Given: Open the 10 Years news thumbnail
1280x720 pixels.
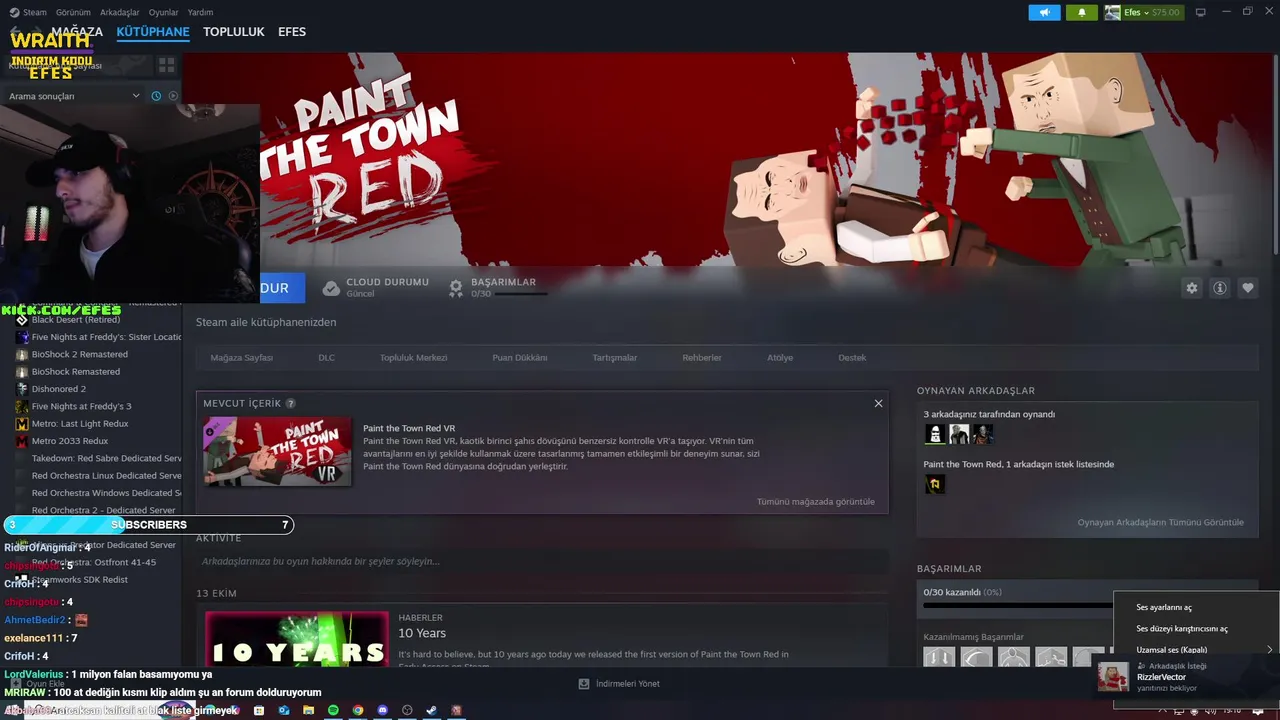Looking at the screenshot, I should point(297,639).
